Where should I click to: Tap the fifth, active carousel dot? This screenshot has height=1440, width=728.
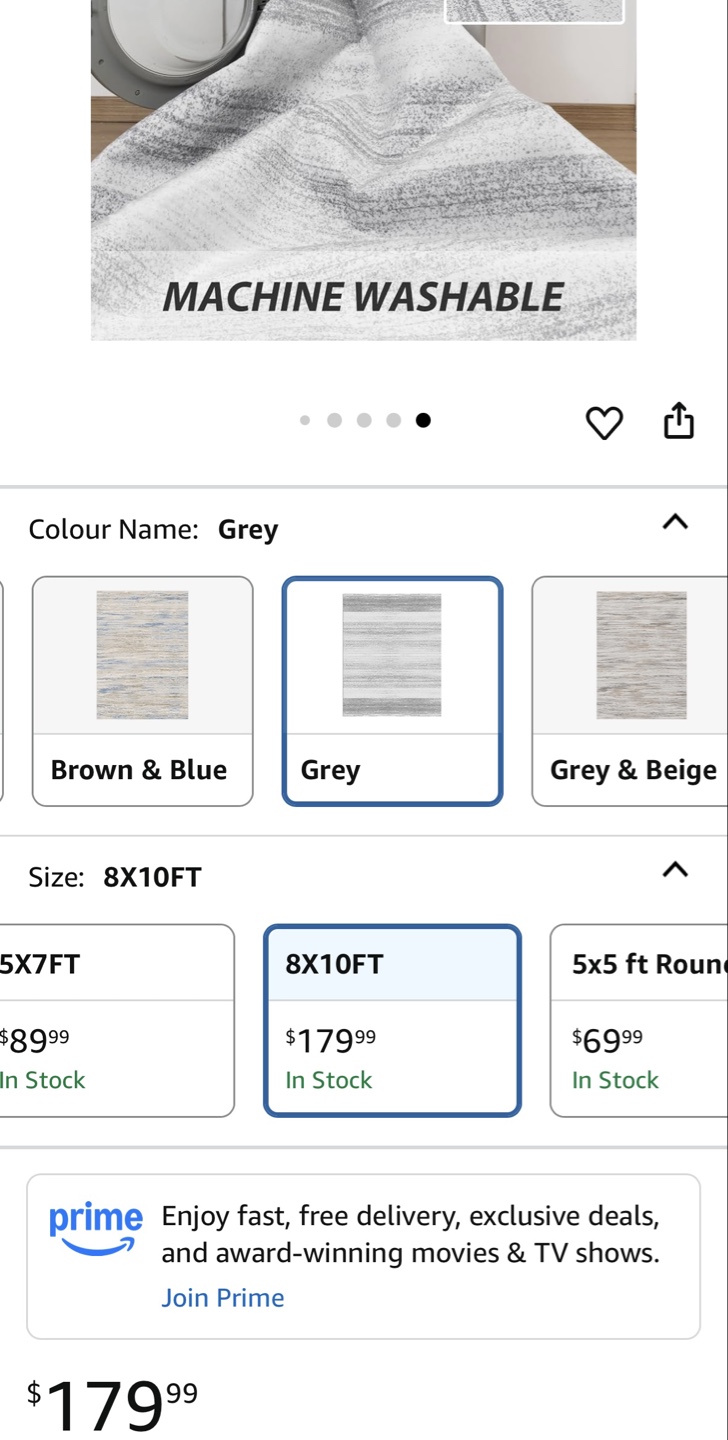[x=423, y=421]
